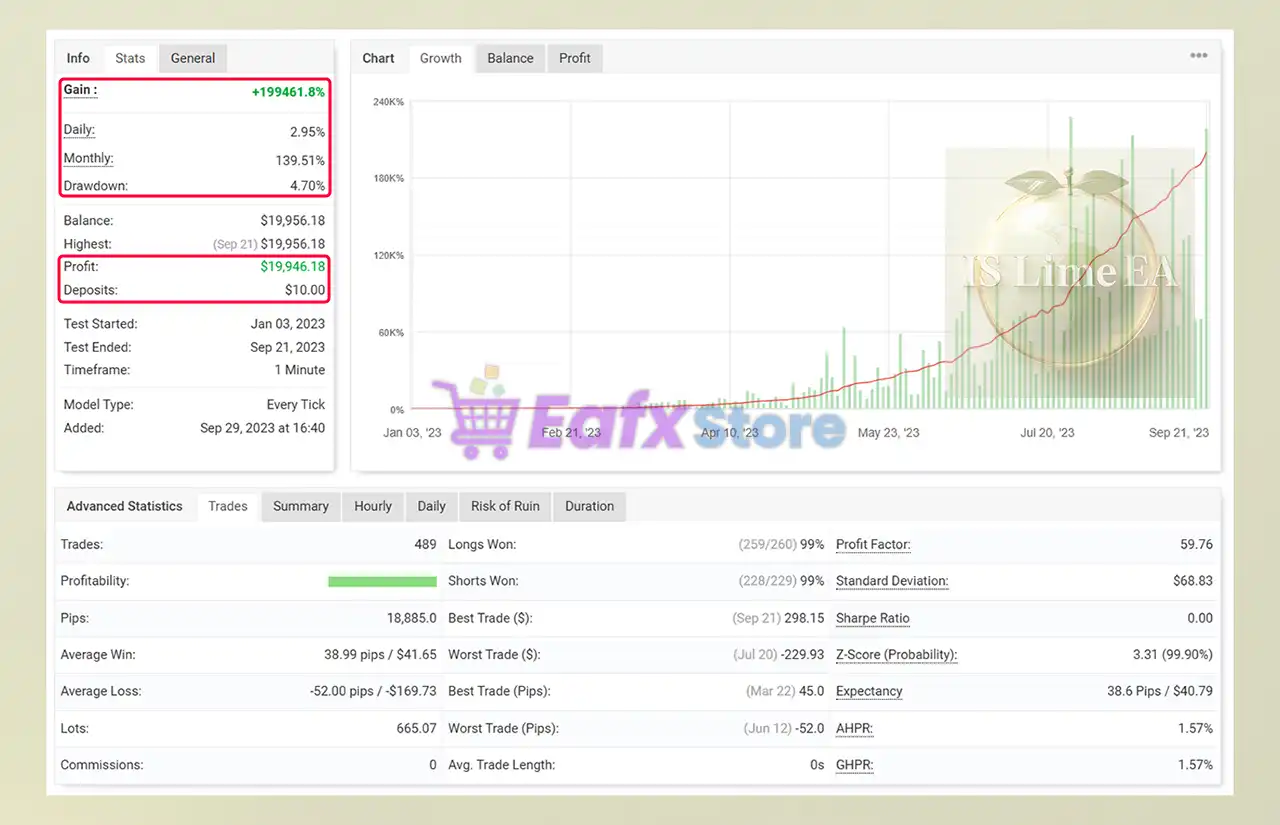
Task: Click the Sharpe Ratio label
Action: (x=873, y=618)
